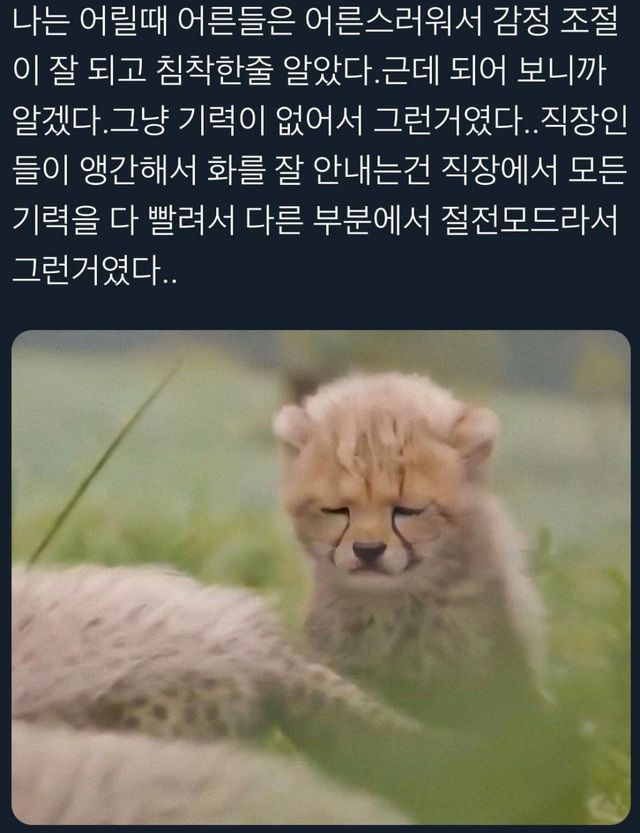Image resolution: width=640 pixels, height=833 pixels.
Task: Click the final line 그런거였다..
Action: (94, 270)
